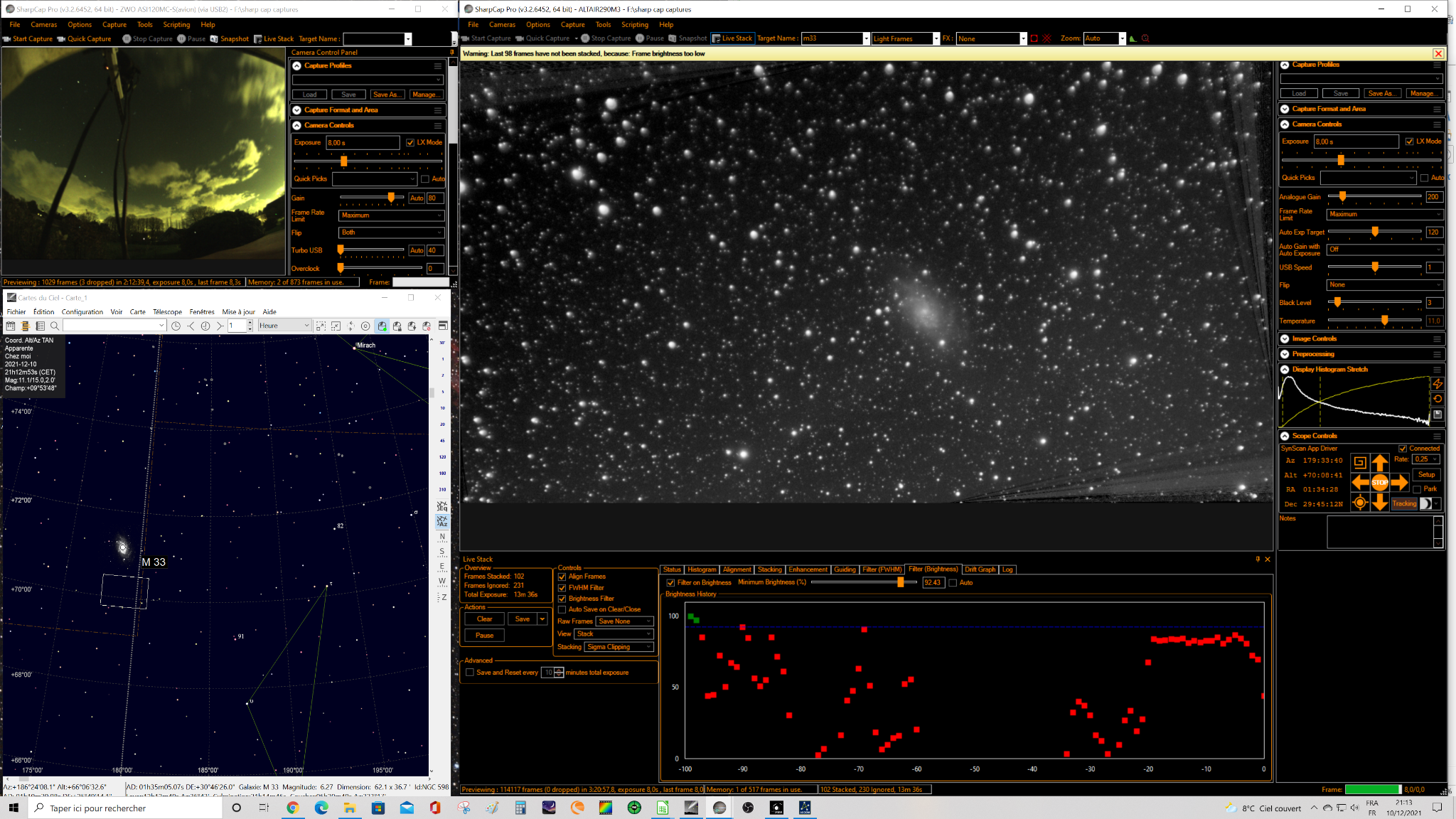The width and height of the screenshot is (1456, 819).
Task: Adjust the Analogue Gain slider
Action: click(x=1374, y=196)
